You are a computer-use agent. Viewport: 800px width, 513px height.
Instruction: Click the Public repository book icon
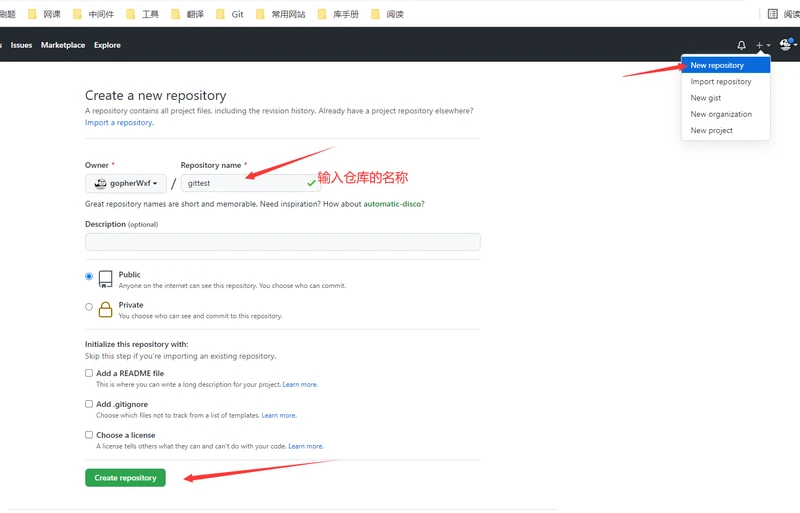(106, 279)
